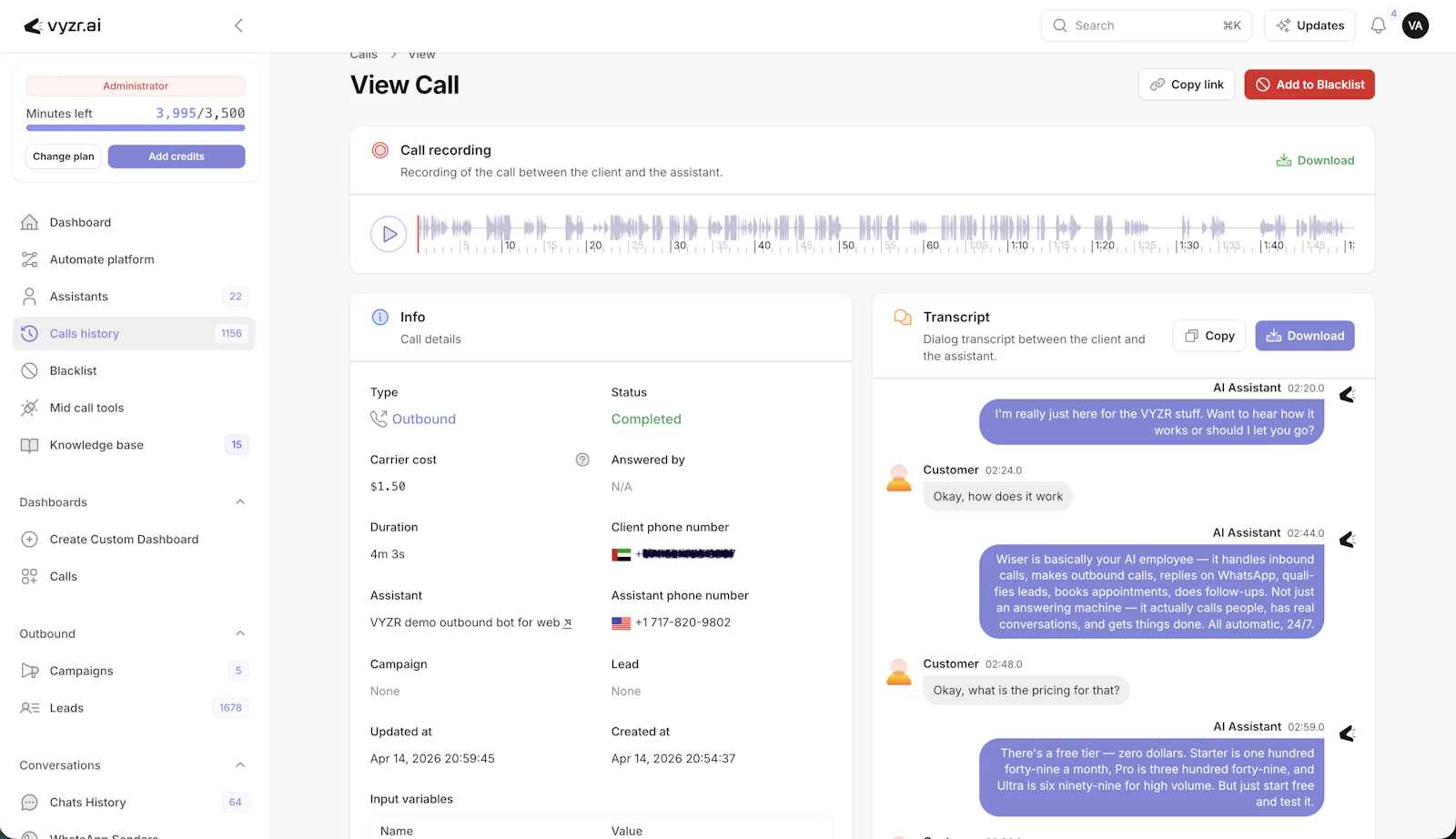The width and height of the screenshot is (1456, 839).
Task: Select the assistant phone number +1 717-820-9802
Action: [682, 622]
